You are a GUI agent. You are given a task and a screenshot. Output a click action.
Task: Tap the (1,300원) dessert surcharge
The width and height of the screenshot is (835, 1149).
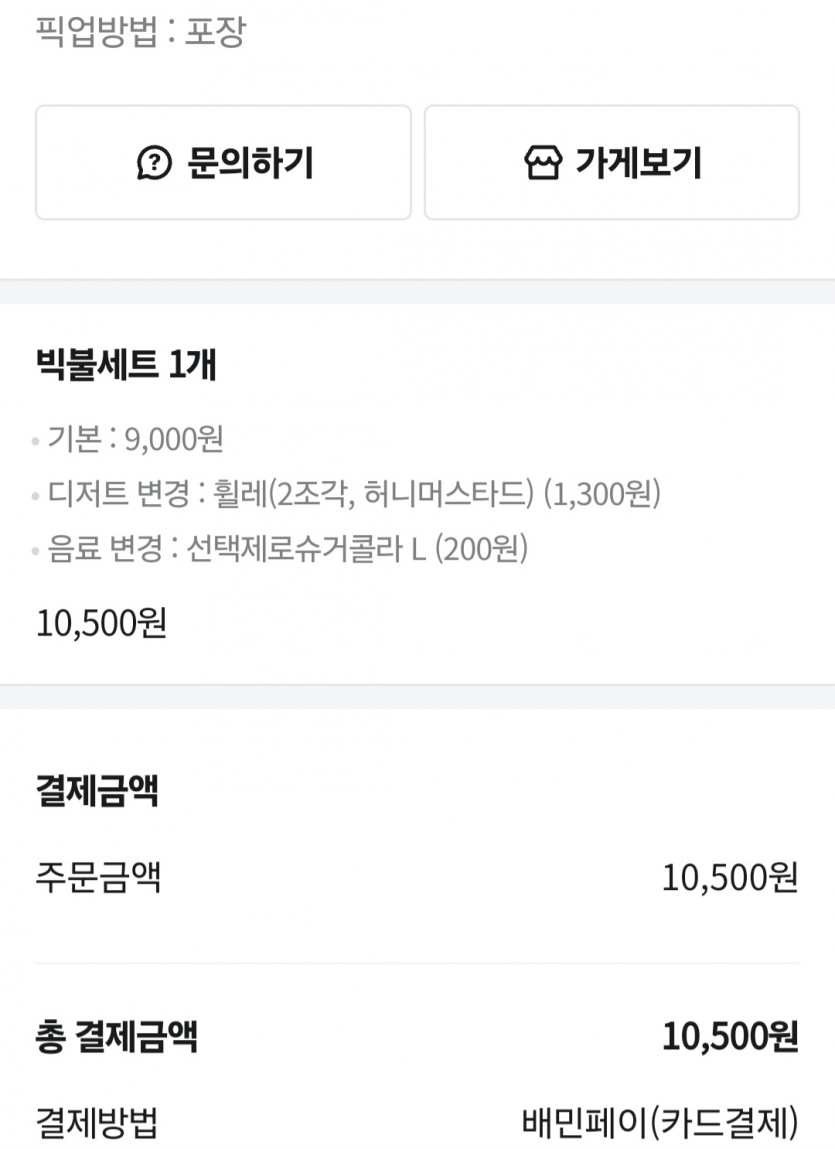pos(602,494)
